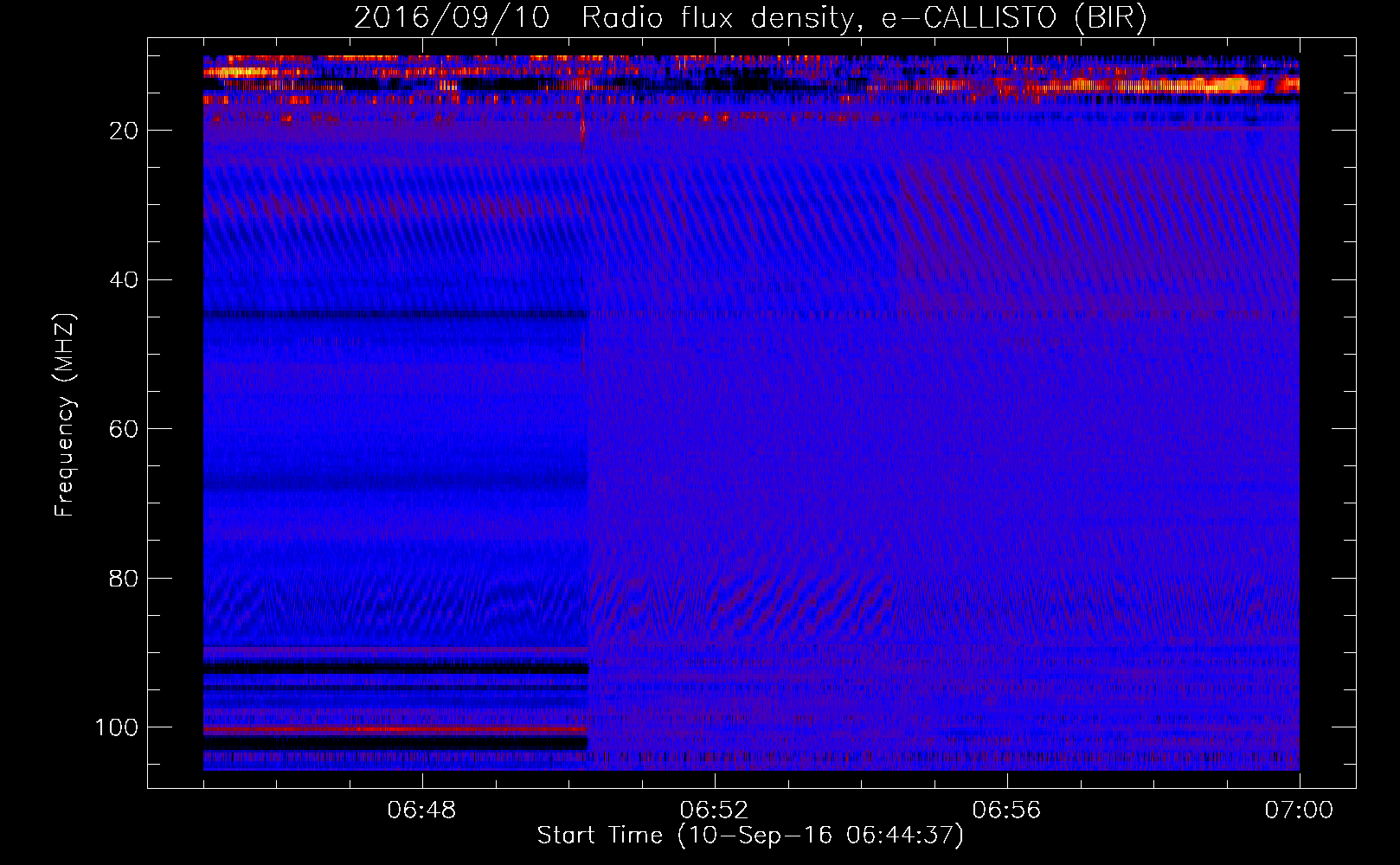Click the 'Frequency (MHZ)' axis label

coord(65,415)
